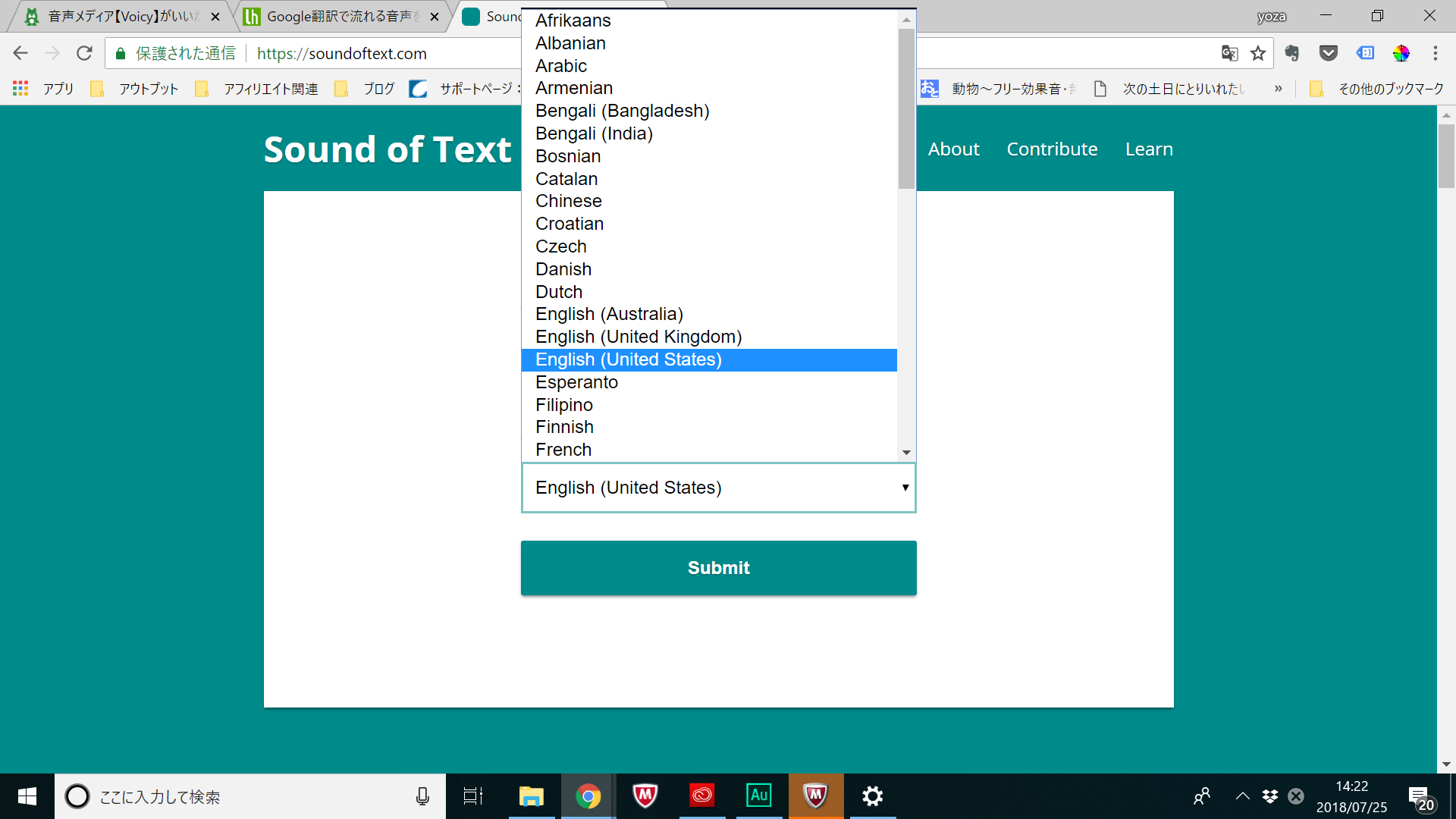Viewport: 1456px width, 819px height.
Task: Open the Contribute page link
Action: point(1052,149)
